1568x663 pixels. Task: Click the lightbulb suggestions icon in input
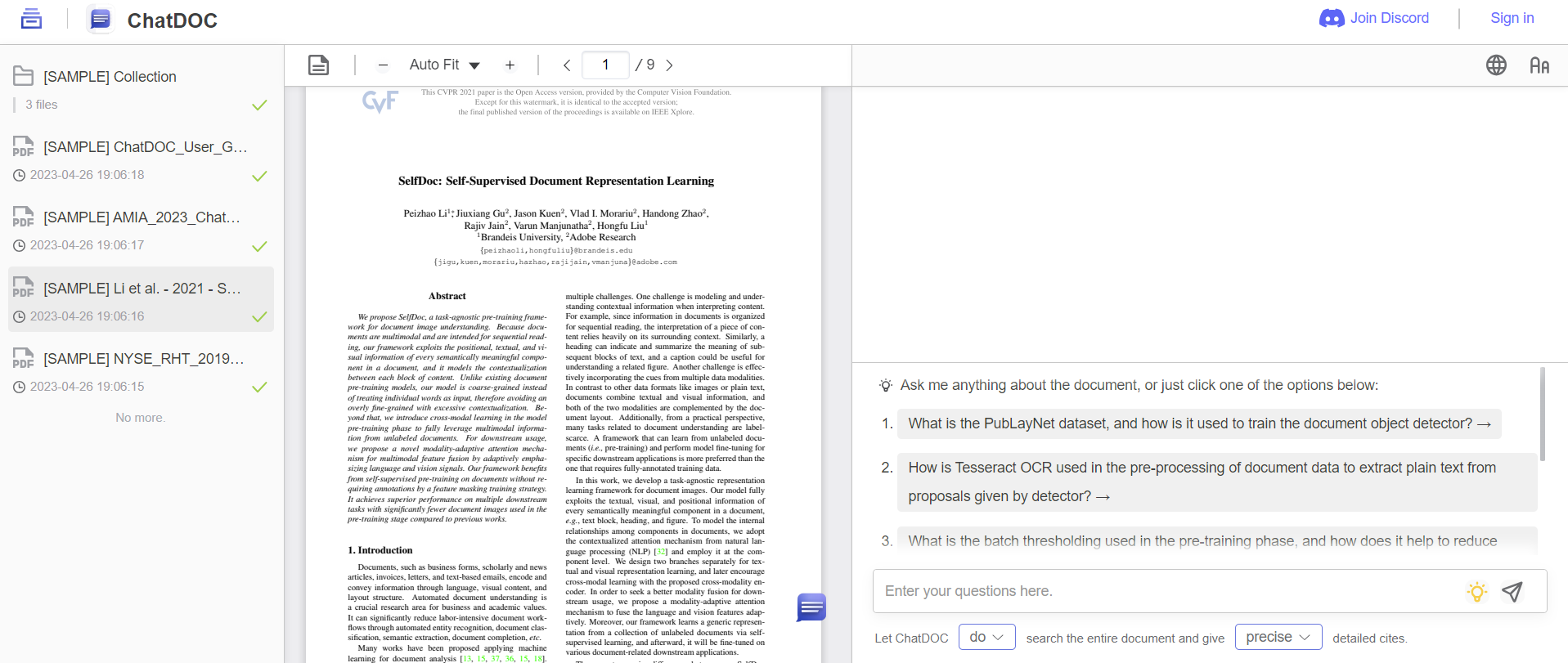[1476, 592]
